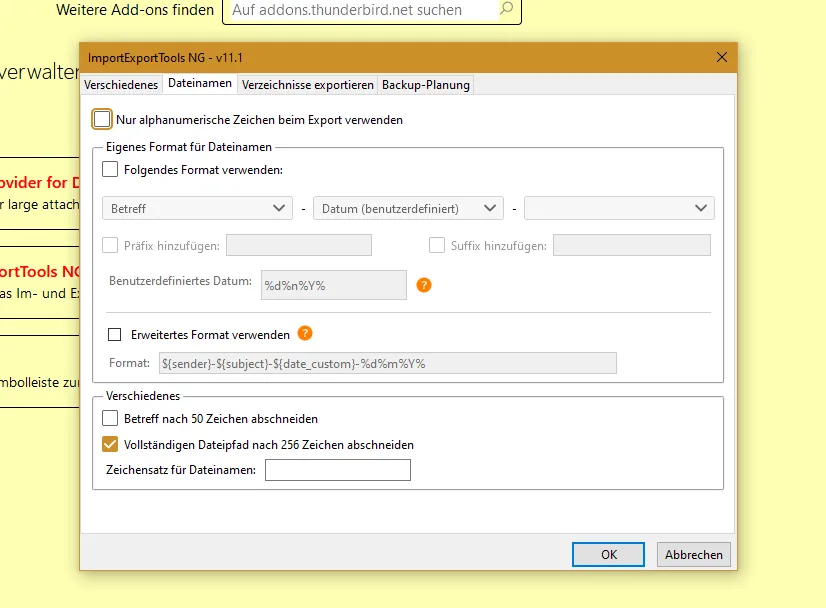Open help icon next to Erweitertes Format verwenden
The width and height of the screenshot is (826, 608).
click(x=305, y=334)
